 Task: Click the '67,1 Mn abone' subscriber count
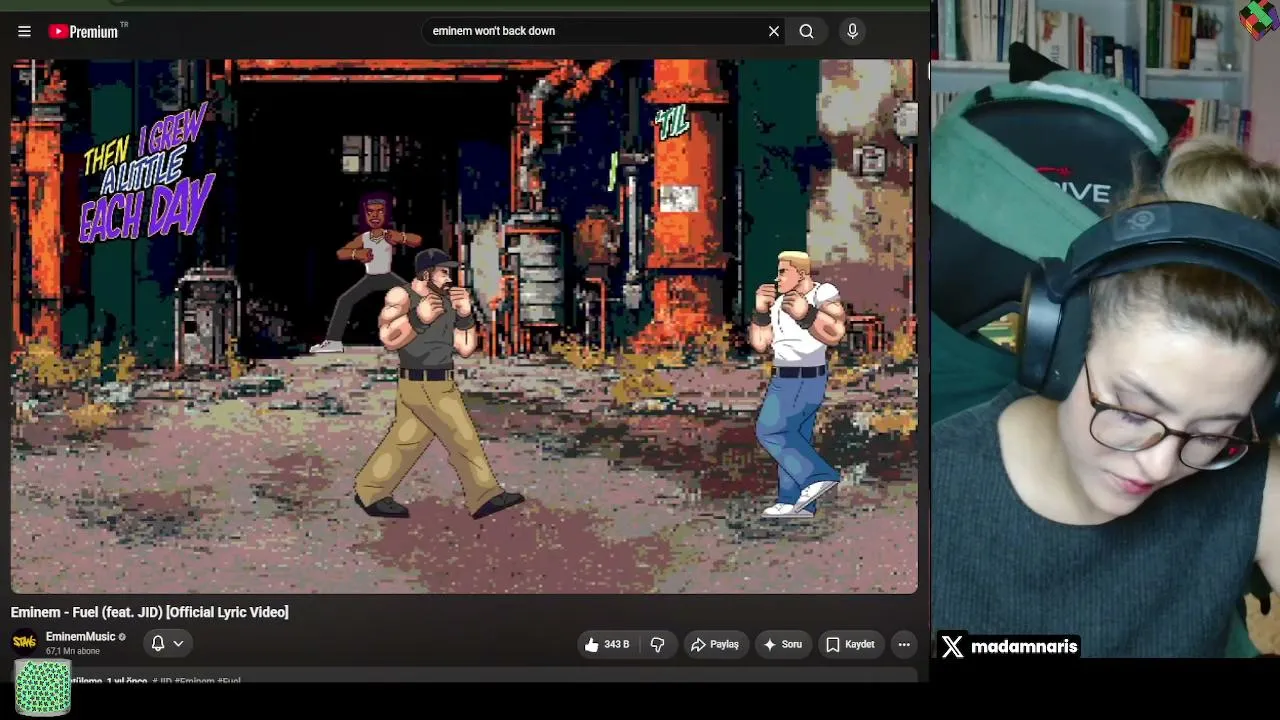click(73, 651)
